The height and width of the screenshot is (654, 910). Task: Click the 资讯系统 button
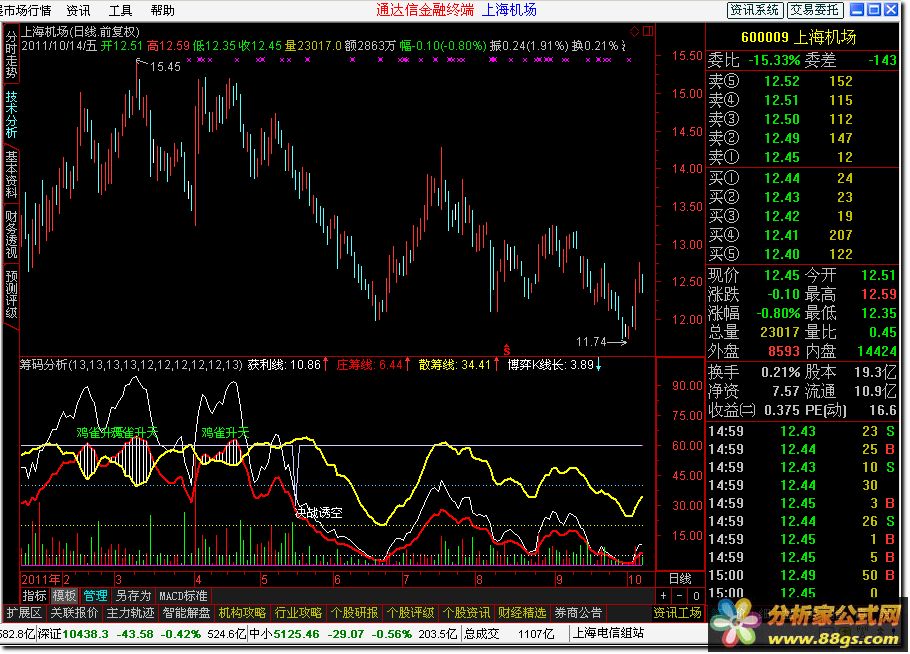(755, 10)
